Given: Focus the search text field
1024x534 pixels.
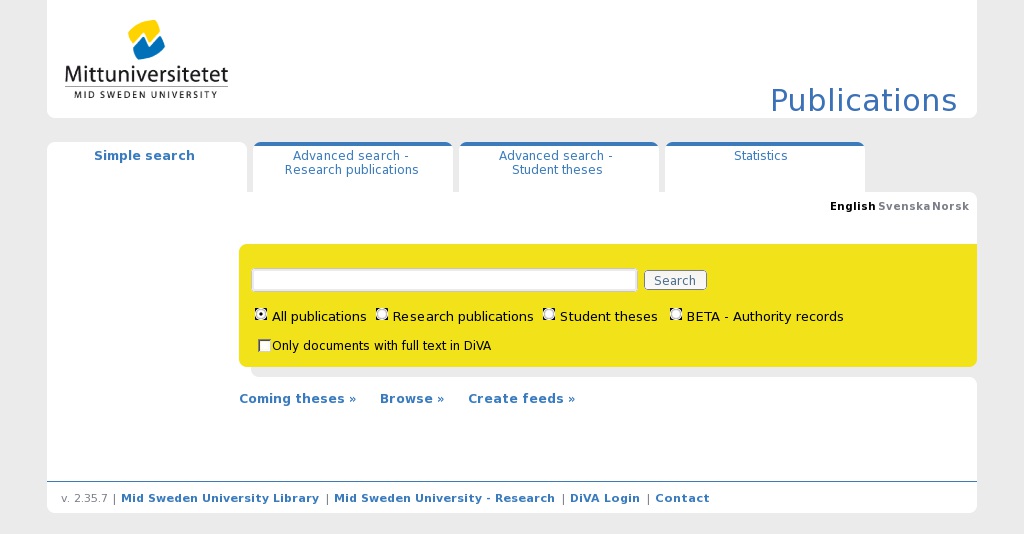Looking at the screenshot, I should point(444,280).
